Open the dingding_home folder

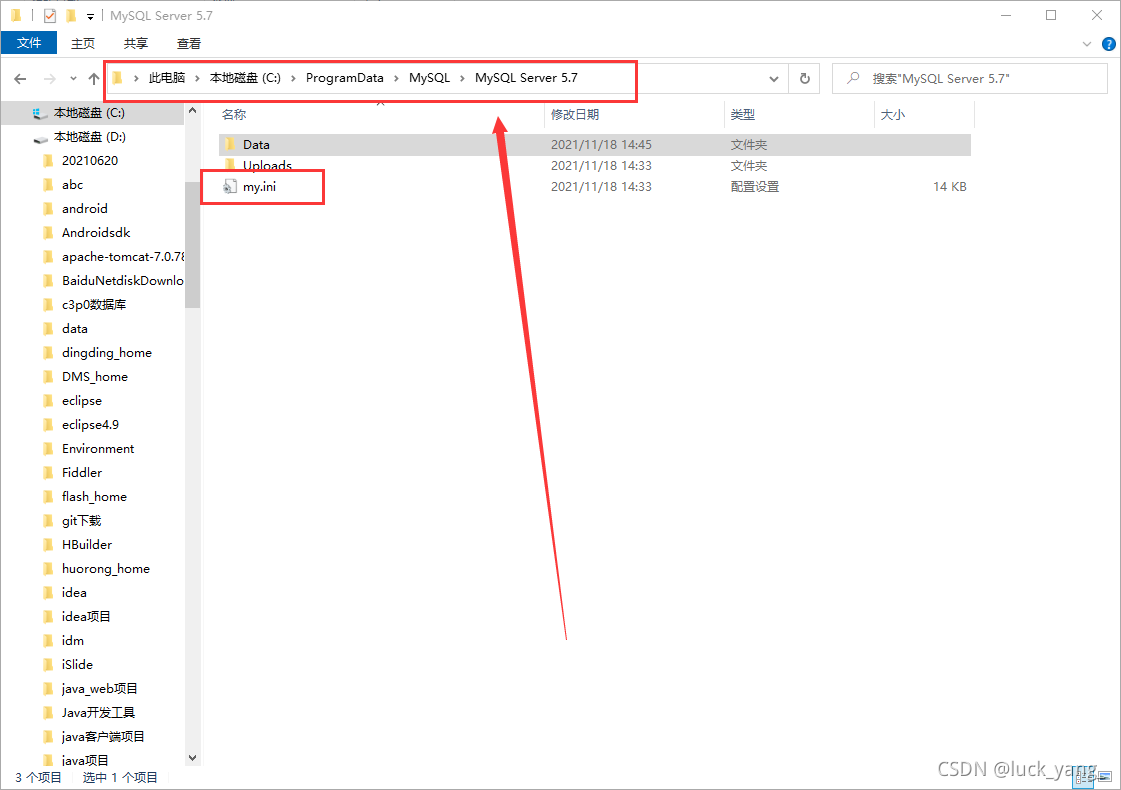click(107, 352)
